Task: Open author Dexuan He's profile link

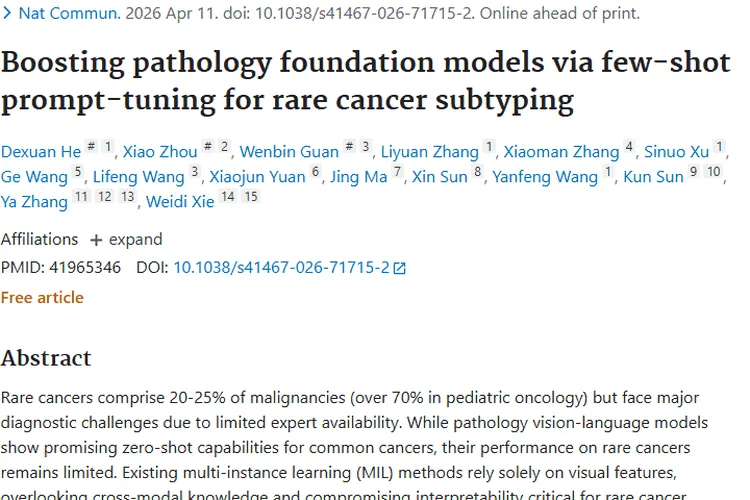Action: (41, 152)
